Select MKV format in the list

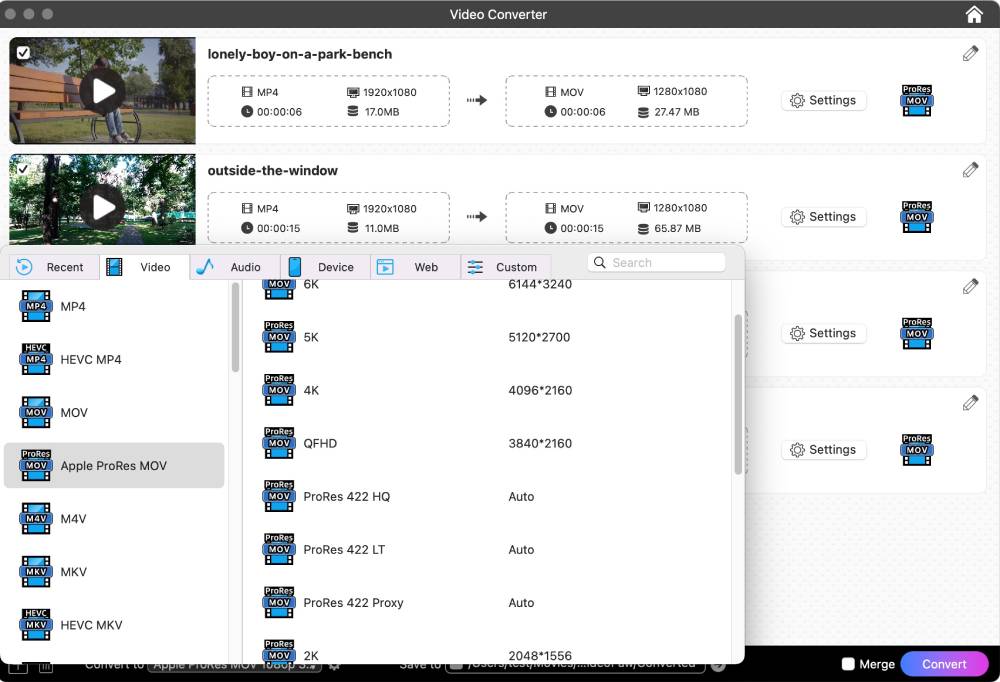tap(114, 572)
